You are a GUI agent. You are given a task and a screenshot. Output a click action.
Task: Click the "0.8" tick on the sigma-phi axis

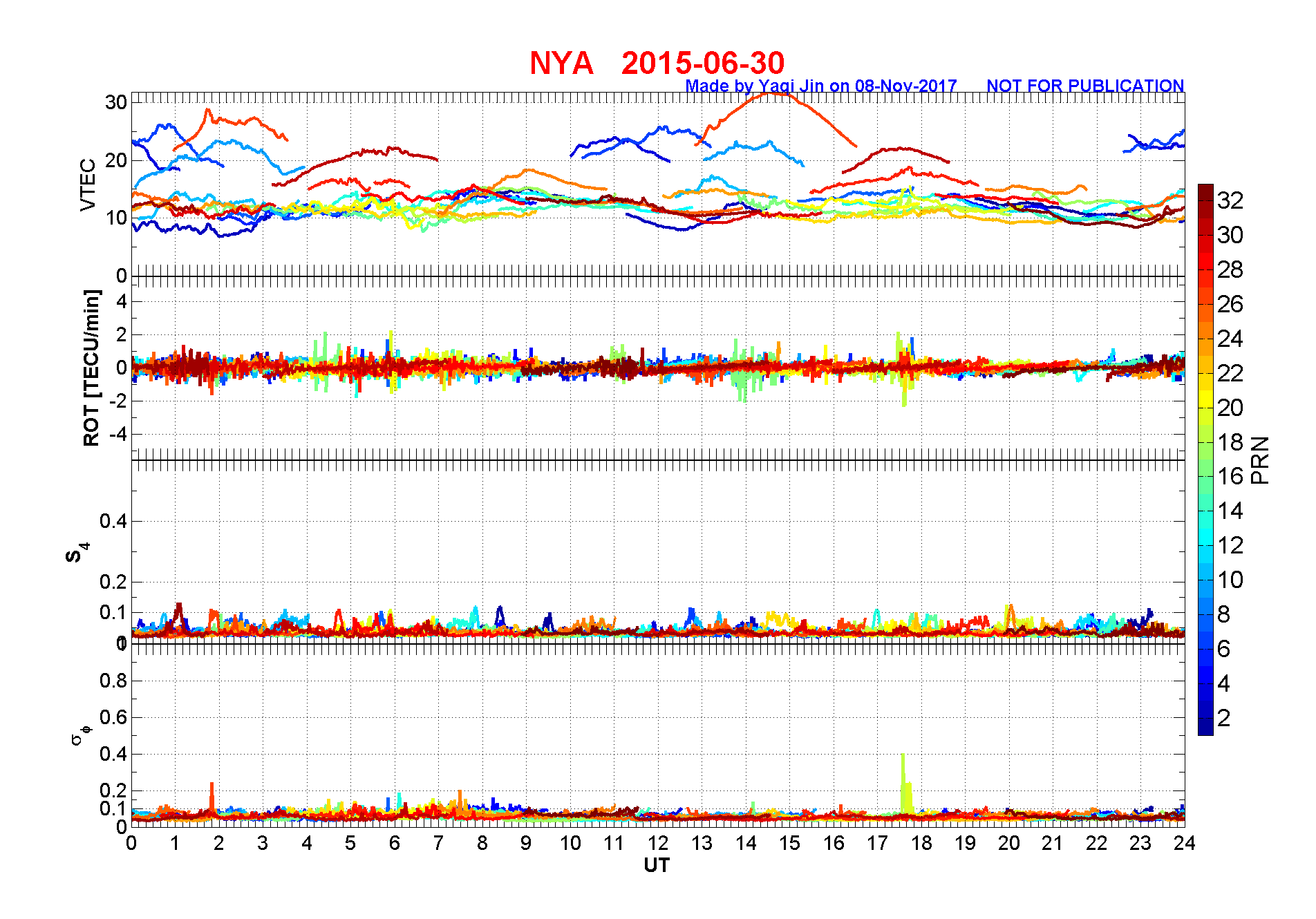click(113, 681)
